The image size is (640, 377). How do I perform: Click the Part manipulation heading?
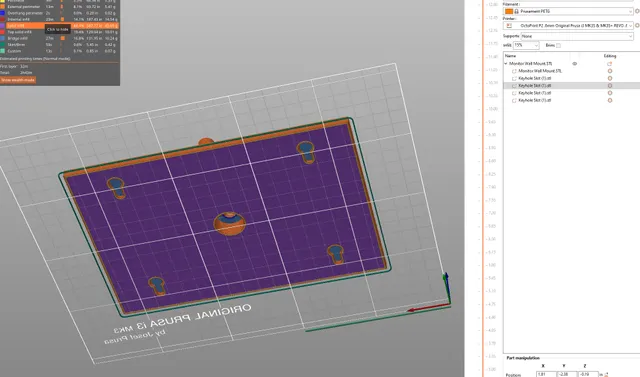(x=523, y=358)
